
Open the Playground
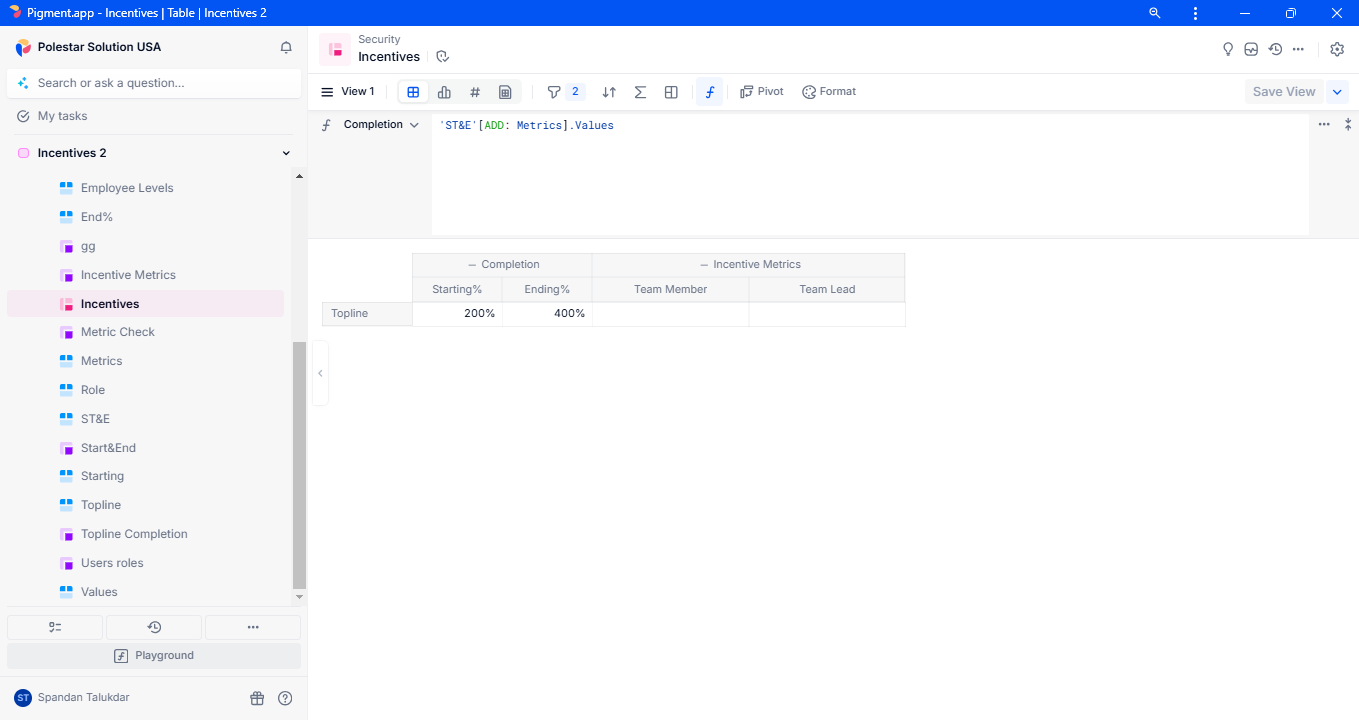pos(154,656)
